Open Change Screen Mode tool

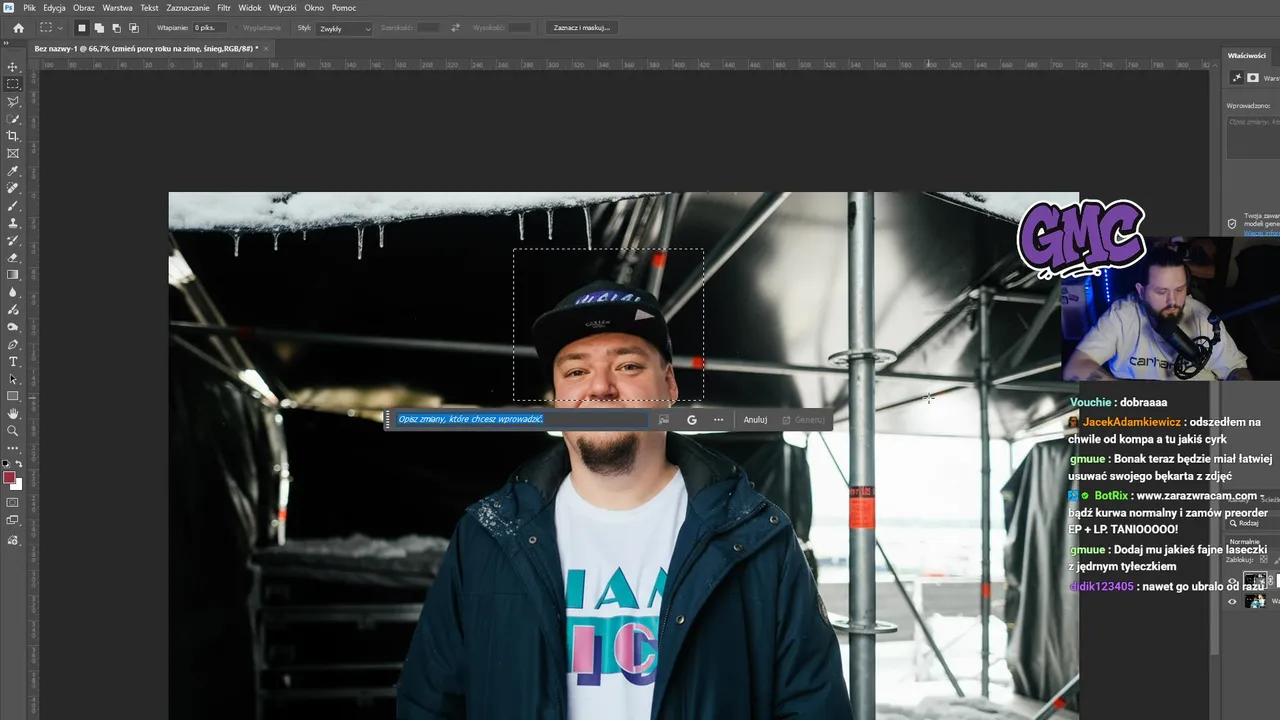pyautogui.click(x=13, y=520)
